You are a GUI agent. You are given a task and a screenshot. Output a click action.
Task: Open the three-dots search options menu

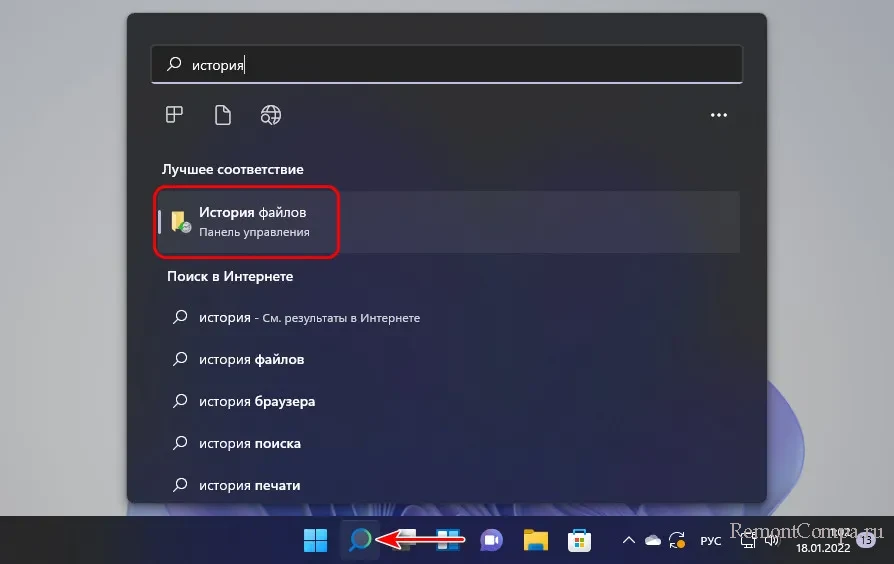pyautogui.click(x=718, y=115)
